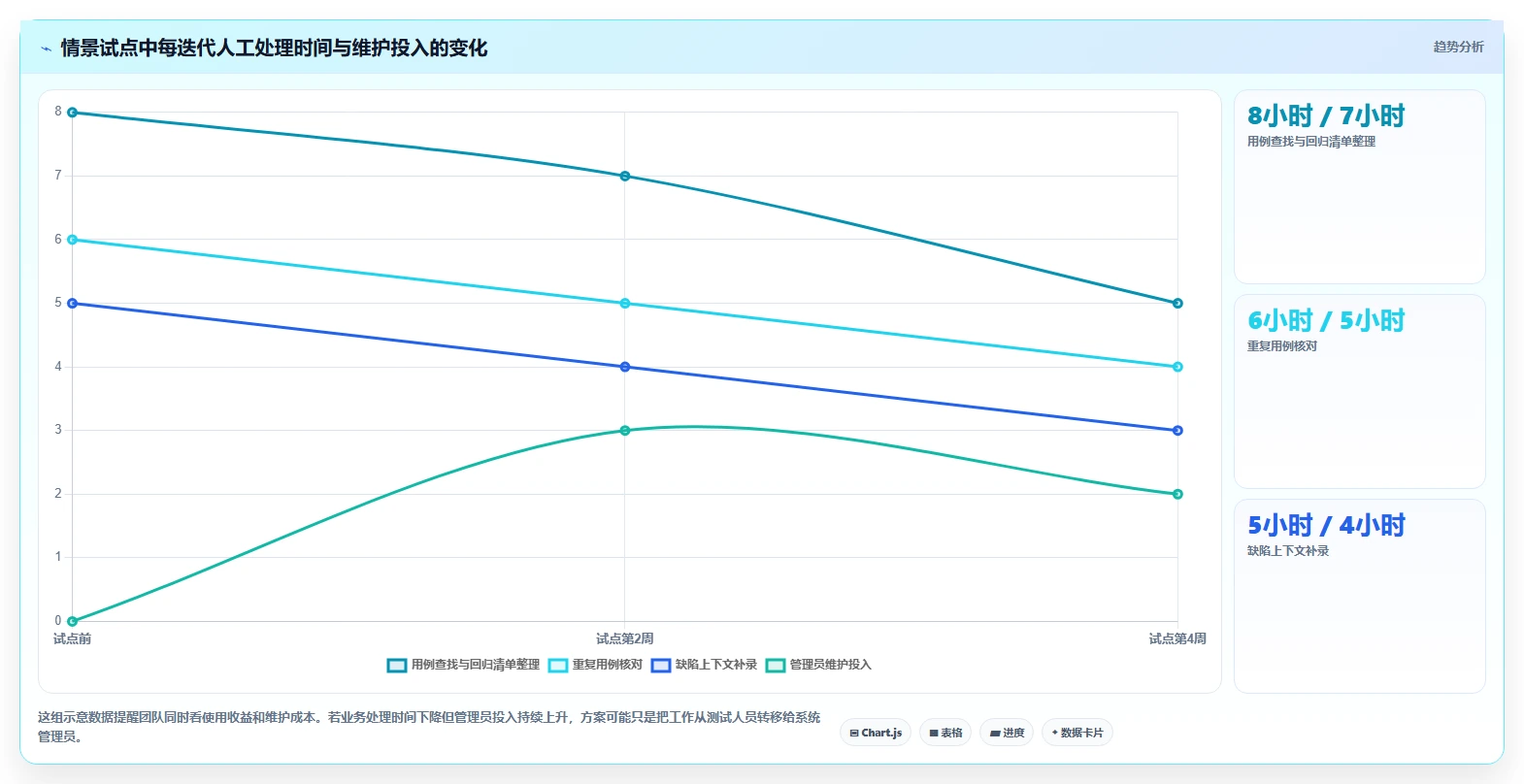The image size is (1524, 784).
Task: Click the 数据卡片 tag chip
Action: [x=1077, y=733]
